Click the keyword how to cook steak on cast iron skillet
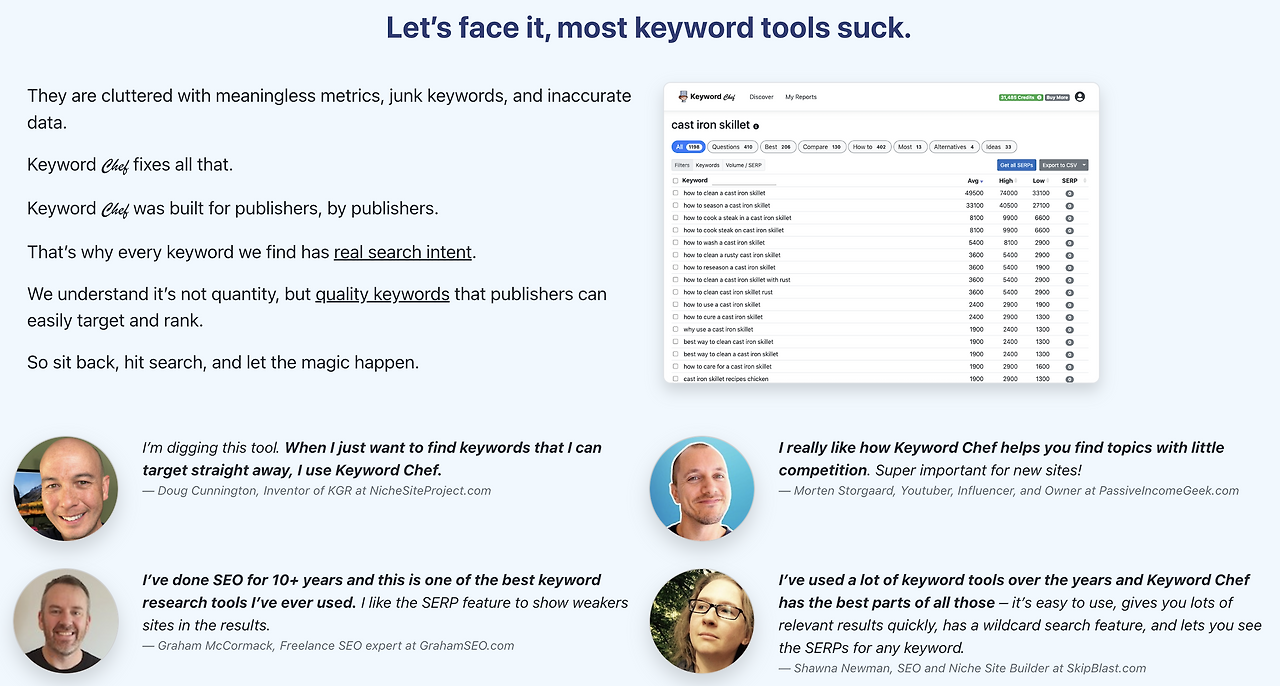Screen dimensions: 1280x686 point(734,230)
